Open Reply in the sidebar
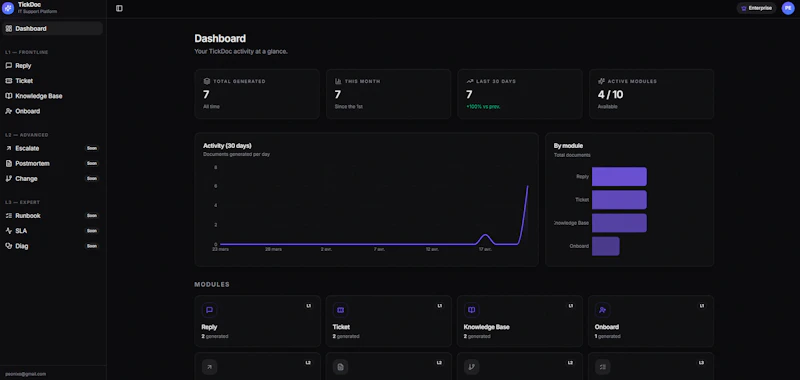Image resolution: width=800 pixels, height=380 pixels. (x=53, y=66)
